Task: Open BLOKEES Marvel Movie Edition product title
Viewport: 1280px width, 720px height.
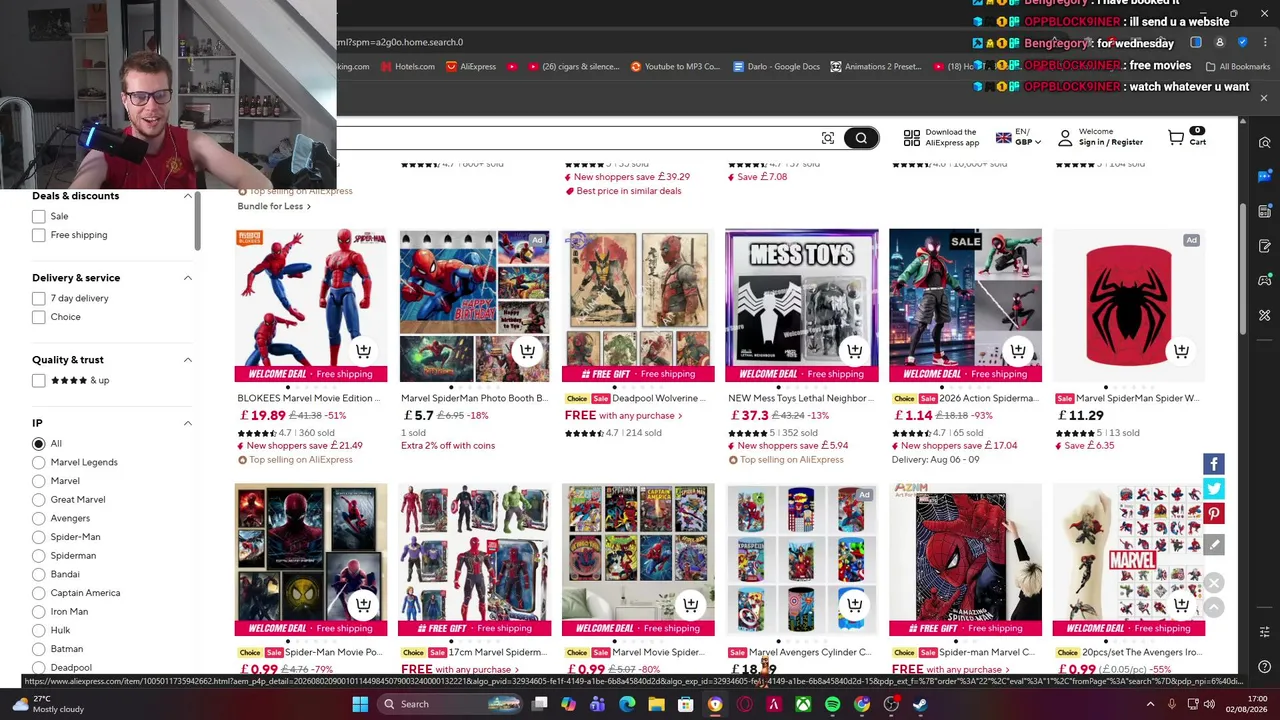Action: (x=308, y=398)
